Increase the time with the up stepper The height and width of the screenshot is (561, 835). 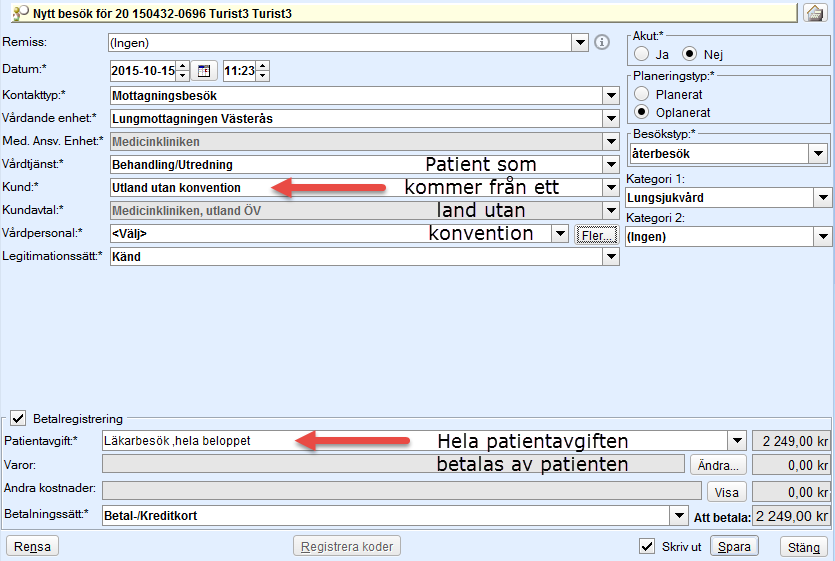pos(263,66)
